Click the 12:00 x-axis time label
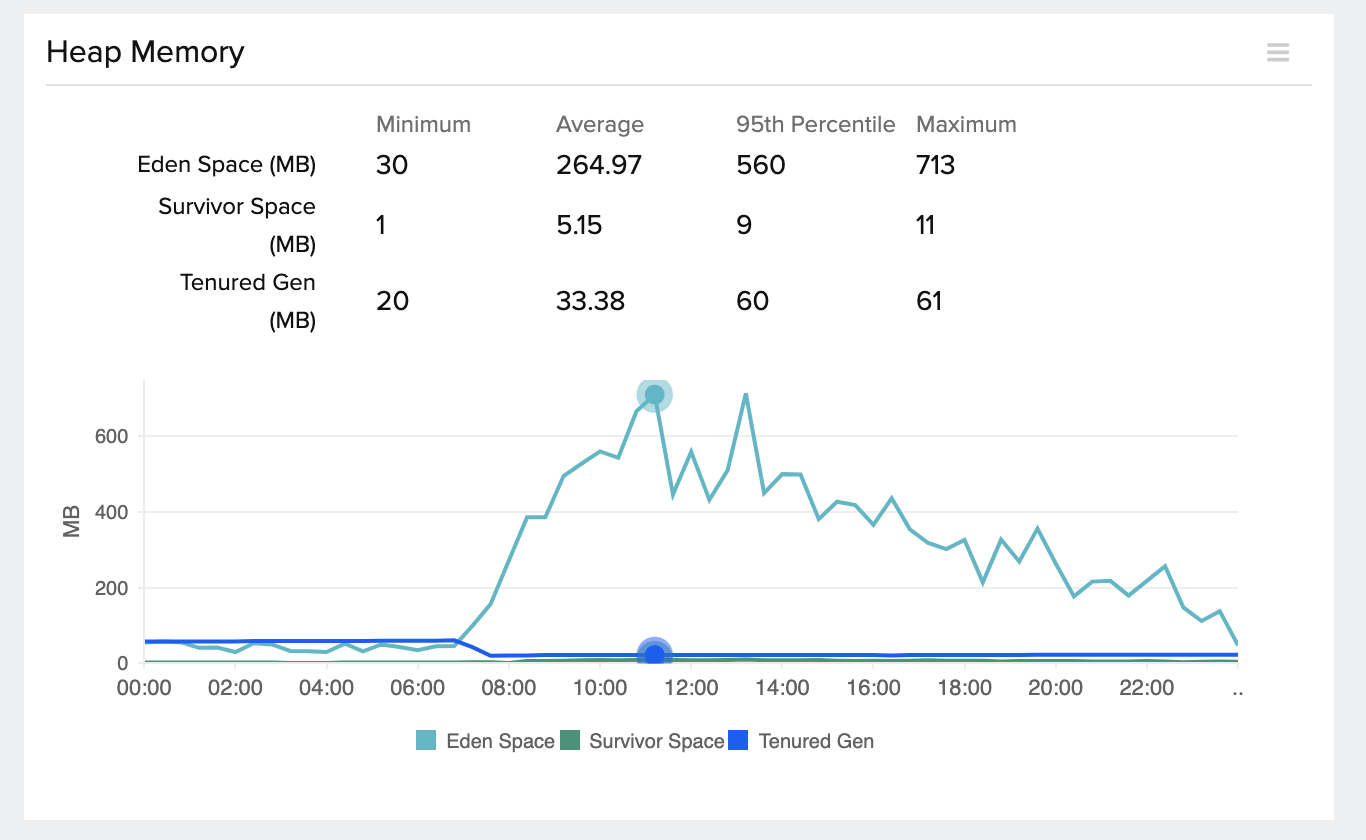The width and height of the screenshot is (1366, 840). pos(691,688)
